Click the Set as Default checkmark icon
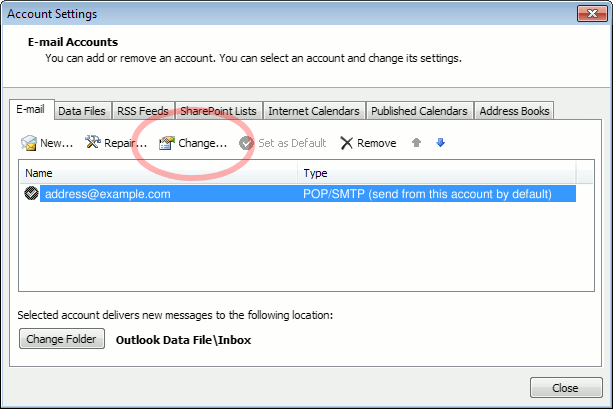Image resolution: width=613 pixels, height=409 pixels. (246, 143)
